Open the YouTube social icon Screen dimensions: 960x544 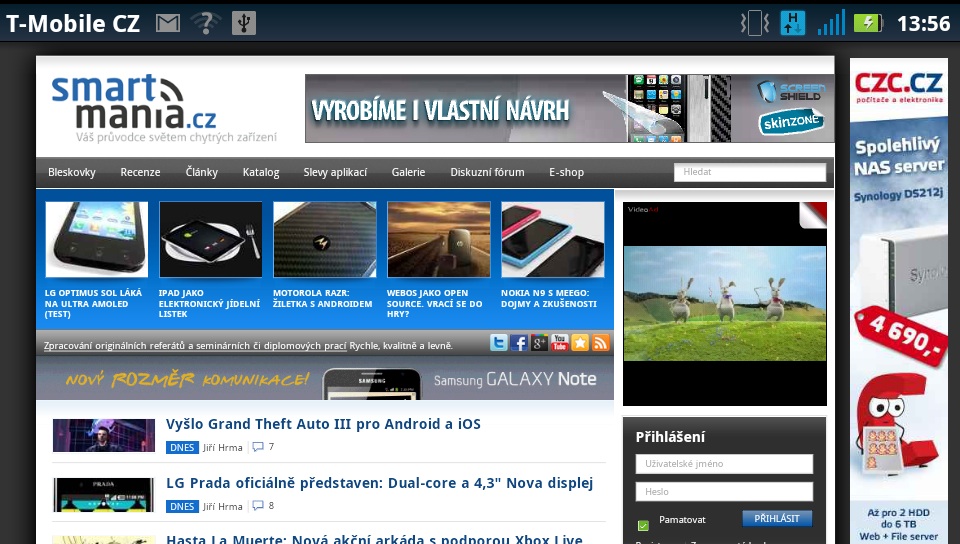[x=560, y=343]
